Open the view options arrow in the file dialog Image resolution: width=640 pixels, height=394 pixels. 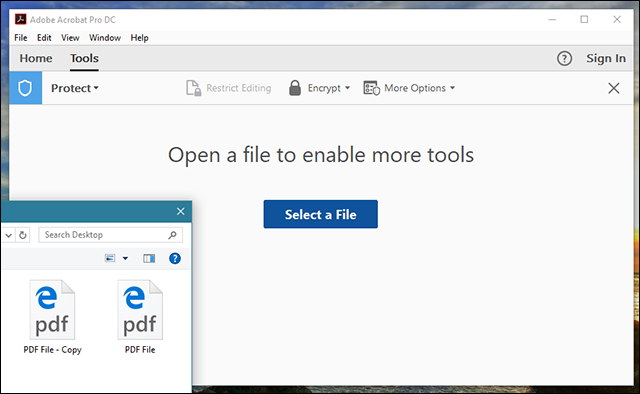[x=125, y=258]
